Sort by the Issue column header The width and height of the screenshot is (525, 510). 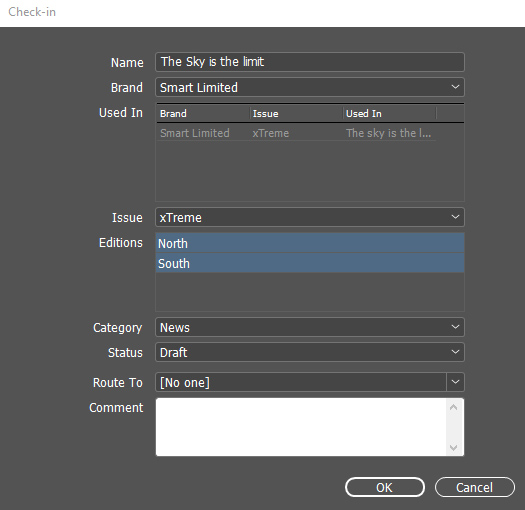(x=296, y=114)
